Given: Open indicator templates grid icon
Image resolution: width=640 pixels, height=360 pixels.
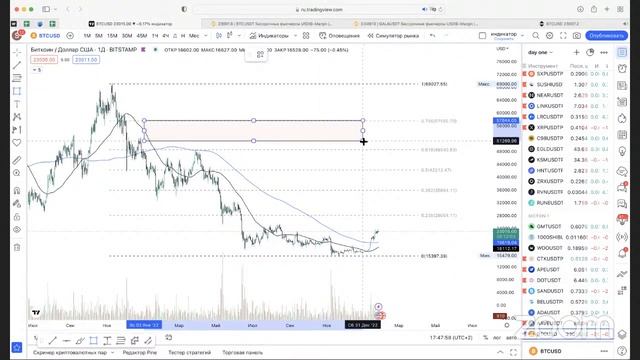Looking at the screenshot, I should [306, 36].
